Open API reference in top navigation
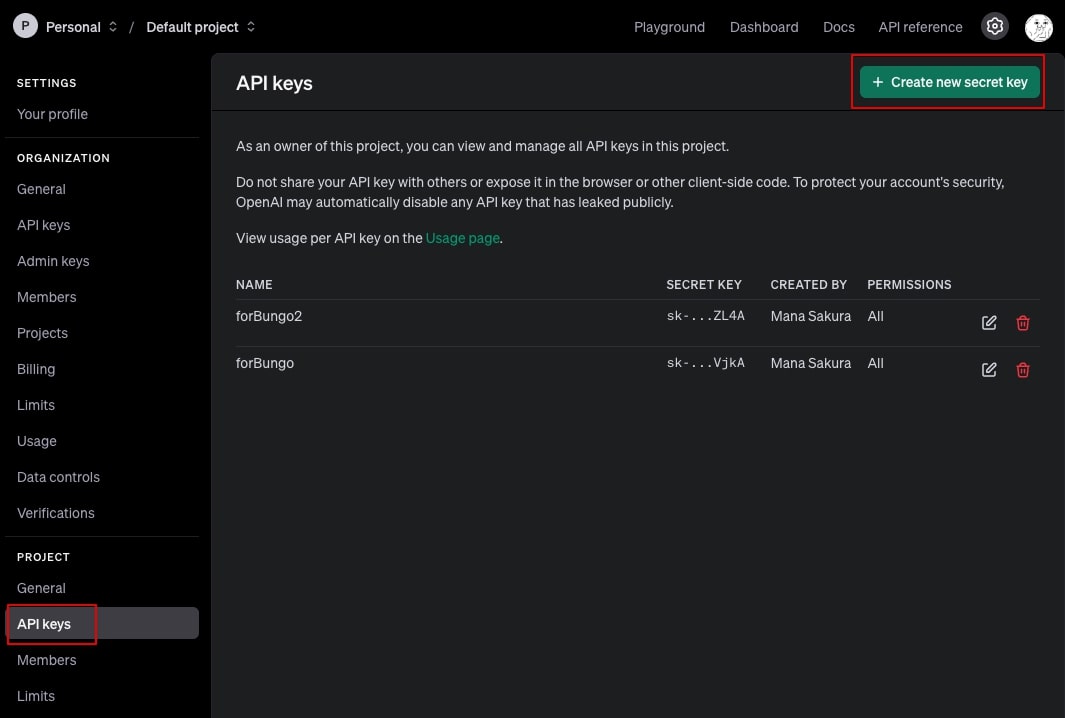The image size is (1065, 718). click(920, 27)
